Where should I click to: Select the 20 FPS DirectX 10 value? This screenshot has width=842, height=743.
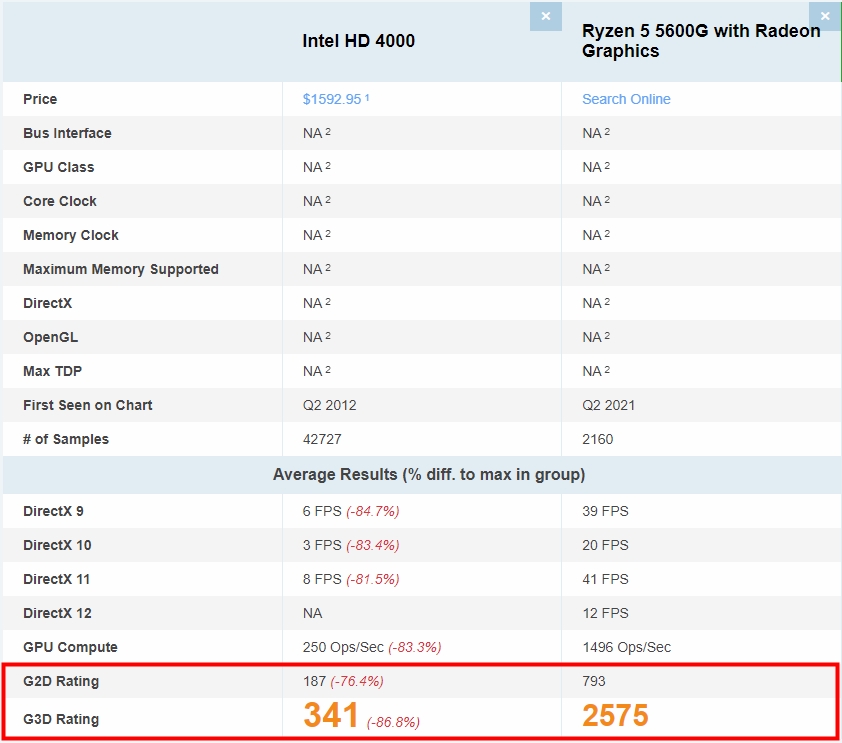(x=605, y=545)
